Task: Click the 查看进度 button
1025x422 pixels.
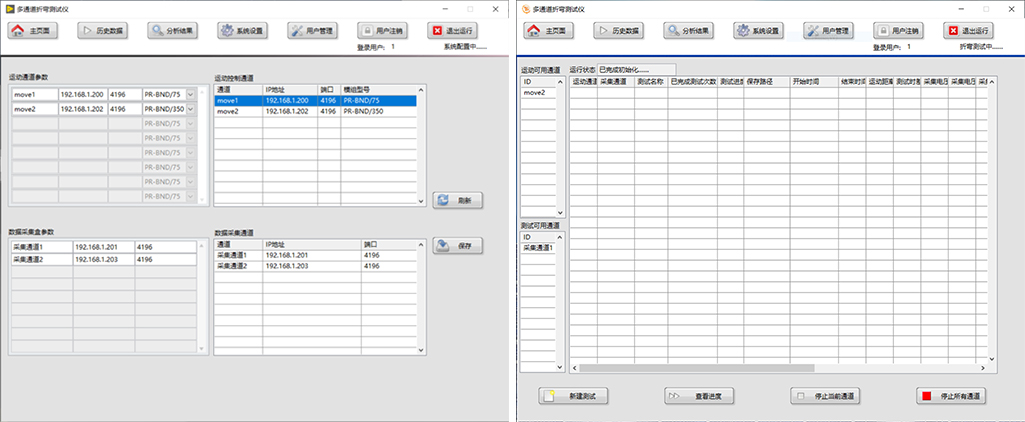Action: point(700,396)
